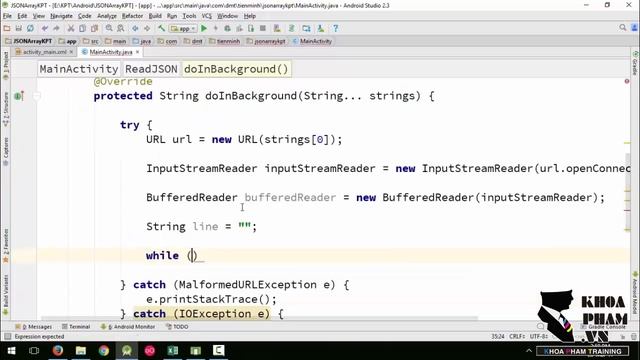Open the File menu
This screenshot has height=360, width=640.
pyautogui.click(x=7, y=16)
